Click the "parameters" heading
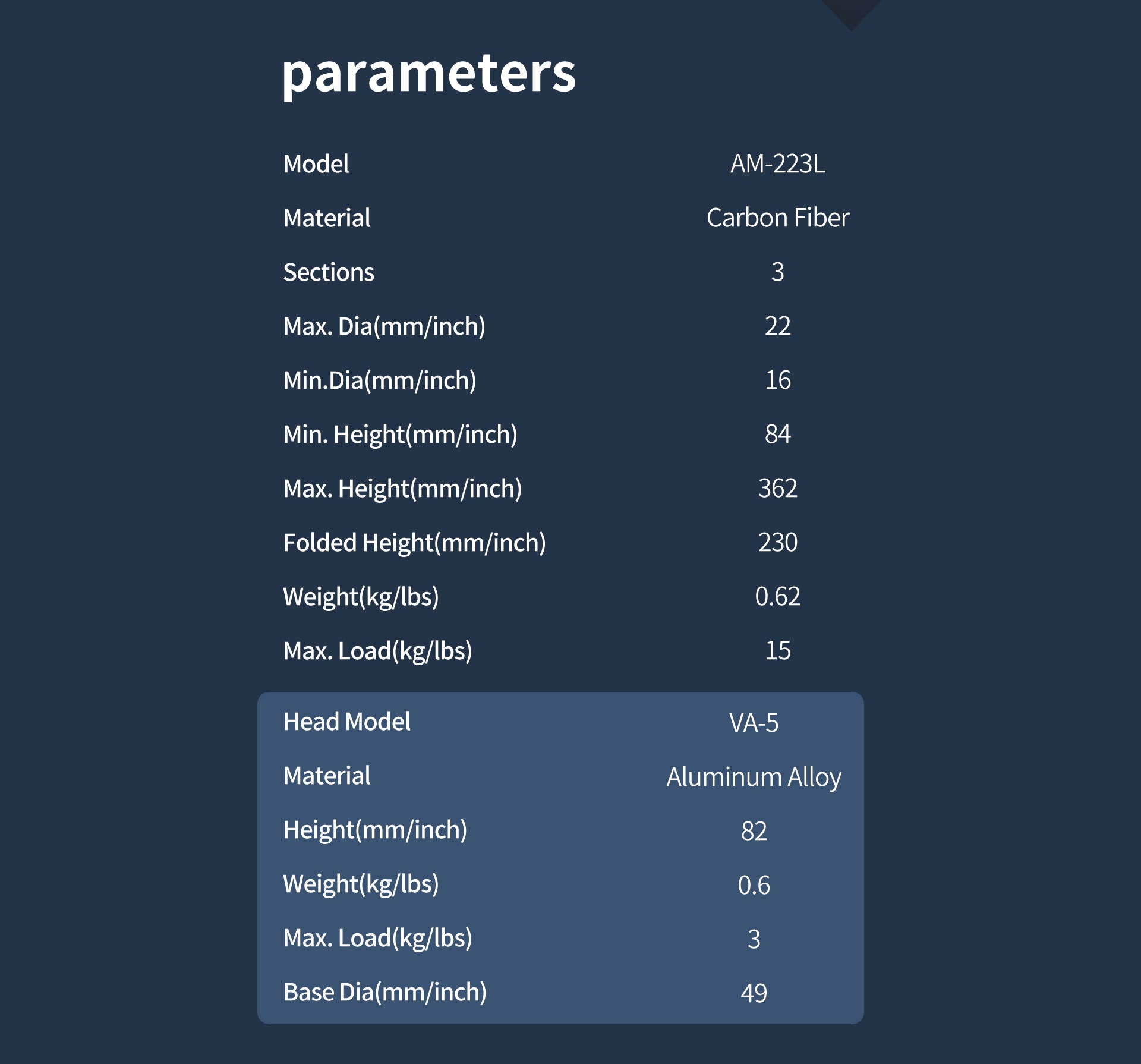Viewport: 1141px width, 1064px height. [428, 74]
